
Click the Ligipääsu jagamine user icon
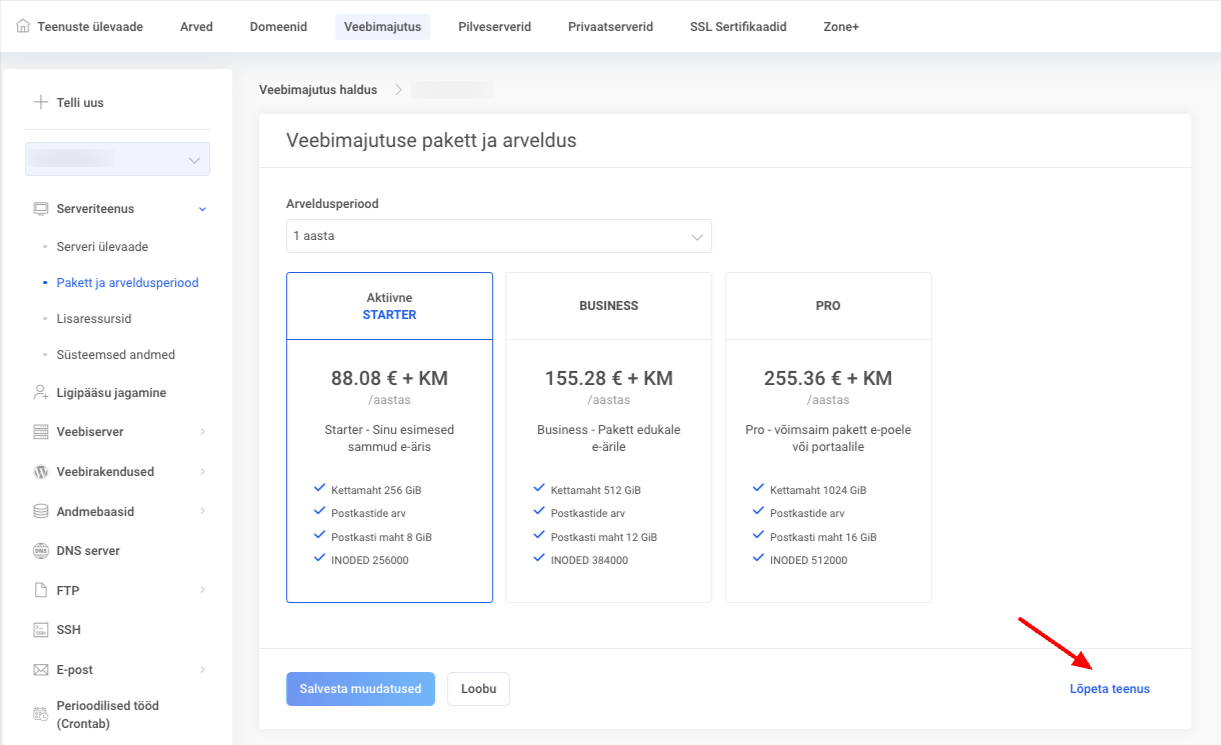tap(41, 393)
